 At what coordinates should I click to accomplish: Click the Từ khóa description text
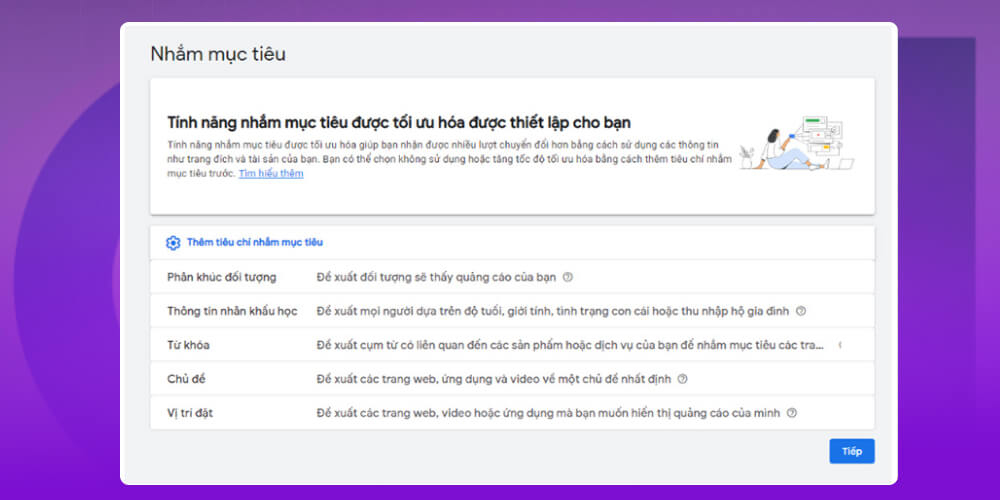570,345
